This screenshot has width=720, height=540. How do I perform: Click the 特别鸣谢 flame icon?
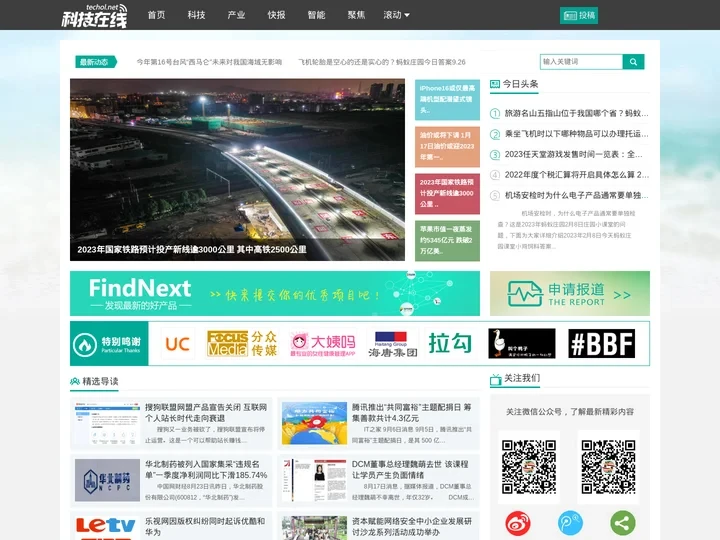tap(84, 344)
